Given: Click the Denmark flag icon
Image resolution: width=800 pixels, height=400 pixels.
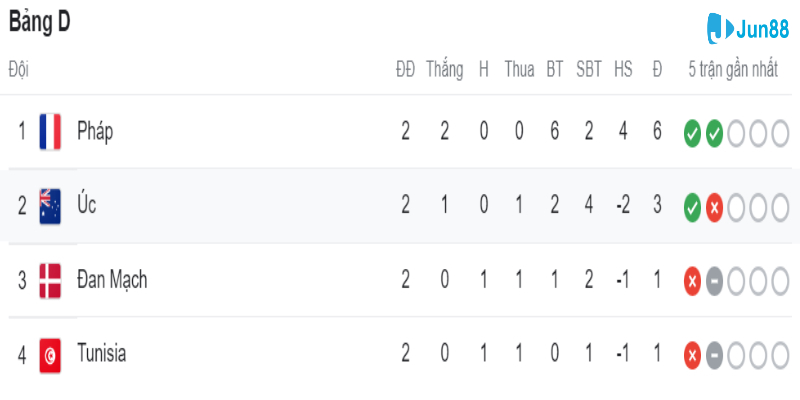Looking at the screenshot, I should point(50,280).
